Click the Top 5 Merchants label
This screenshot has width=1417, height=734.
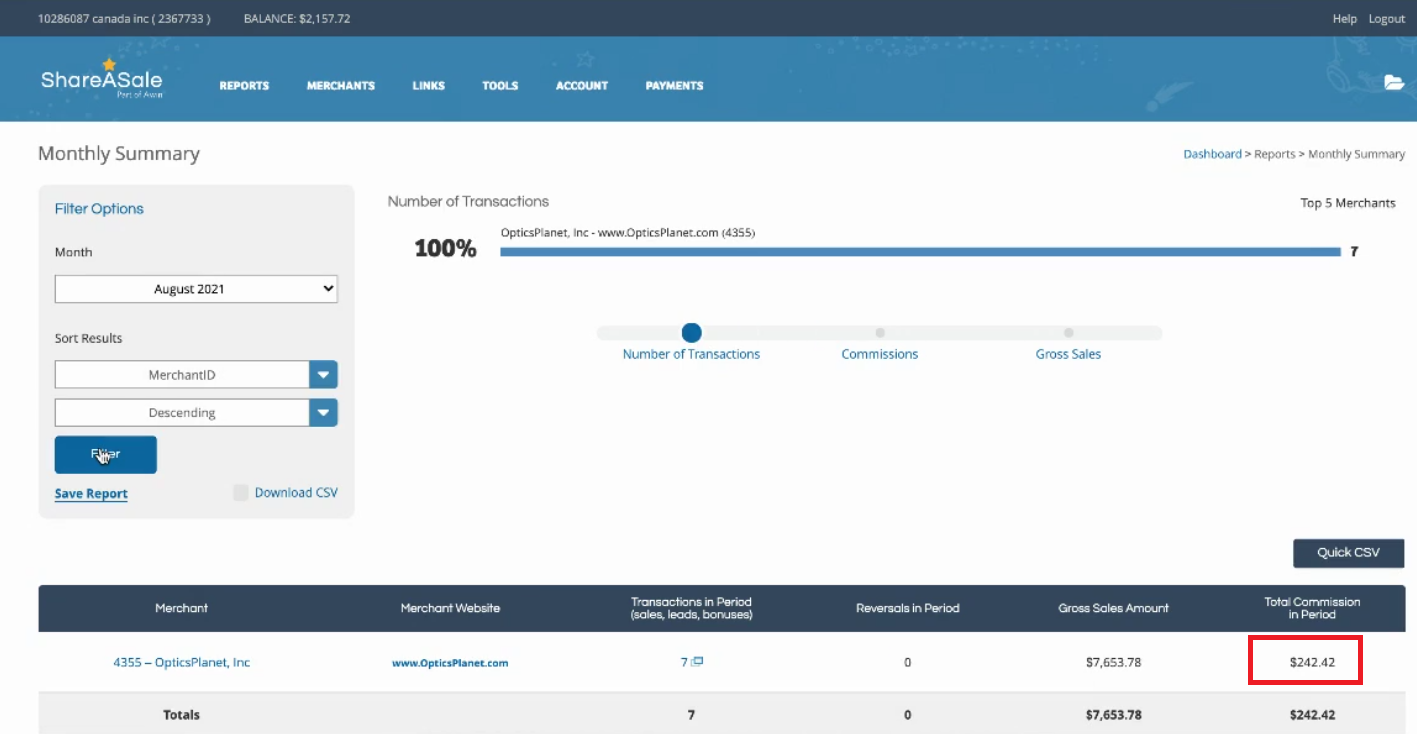[x=1347, y=203]
